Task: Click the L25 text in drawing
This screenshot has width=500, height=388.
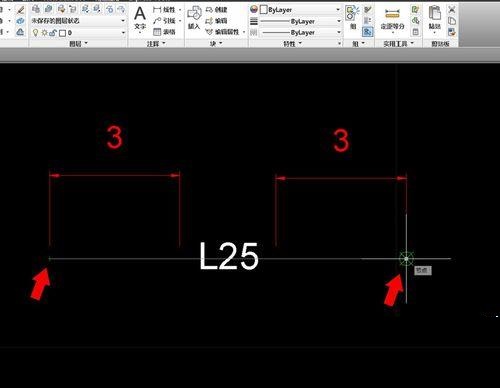Action: (x=229, y=256)
